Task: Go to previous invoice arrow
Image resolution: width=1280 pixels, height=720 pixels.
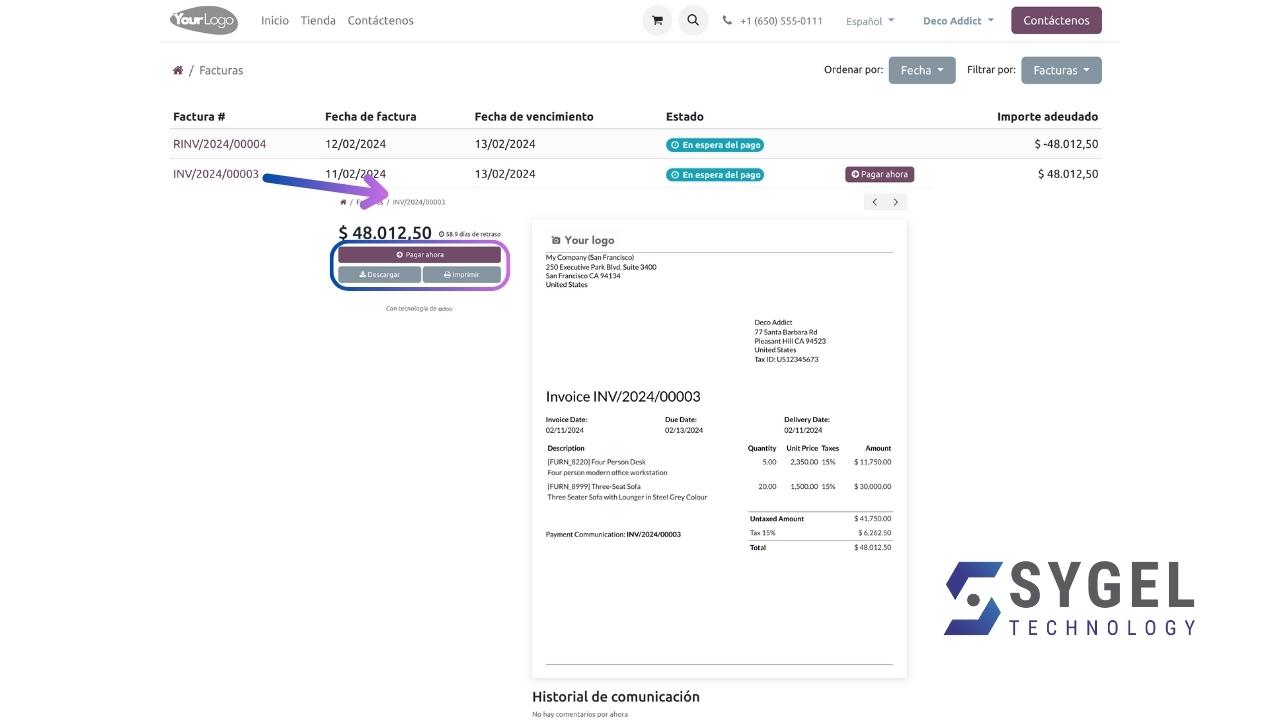Action: tap(875, 202)
